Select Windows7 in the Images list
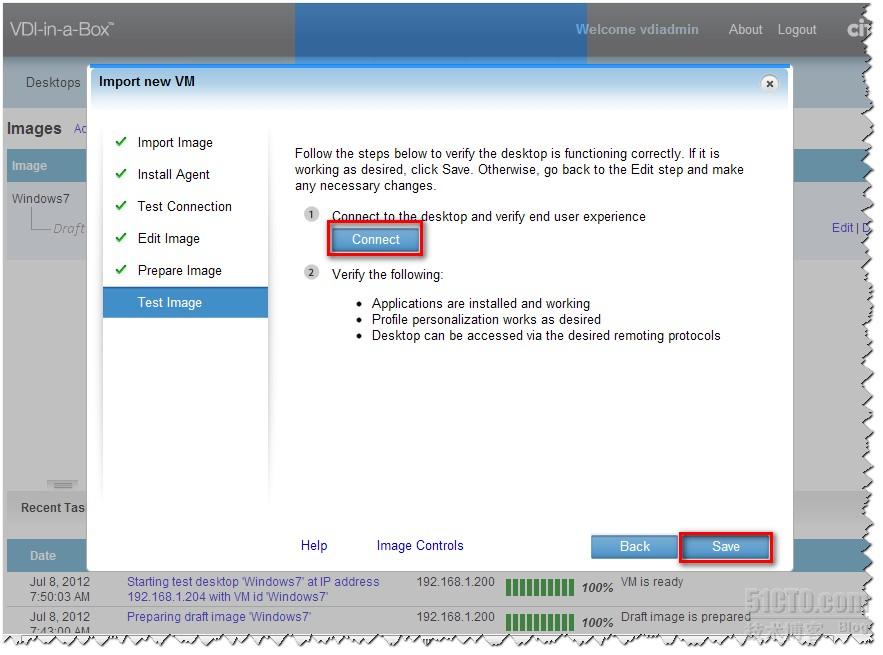Screen dimensions: 883x655 tap(41, 198)
